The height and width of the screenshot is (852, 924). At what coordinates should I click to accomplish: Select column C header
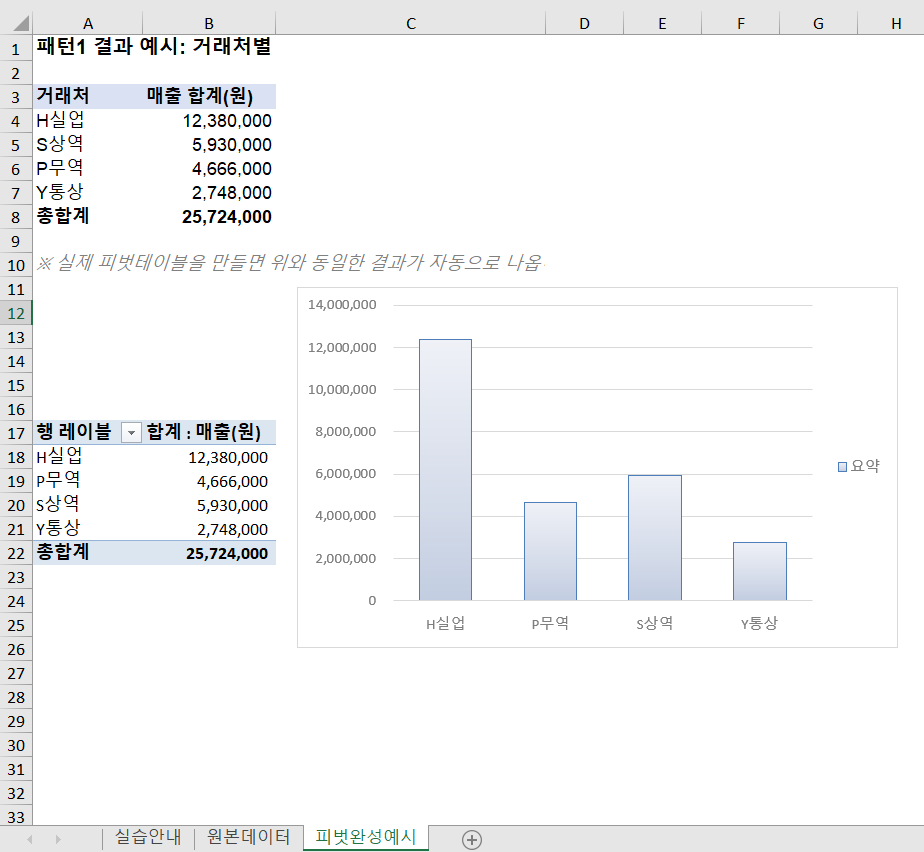coord(411,24)
